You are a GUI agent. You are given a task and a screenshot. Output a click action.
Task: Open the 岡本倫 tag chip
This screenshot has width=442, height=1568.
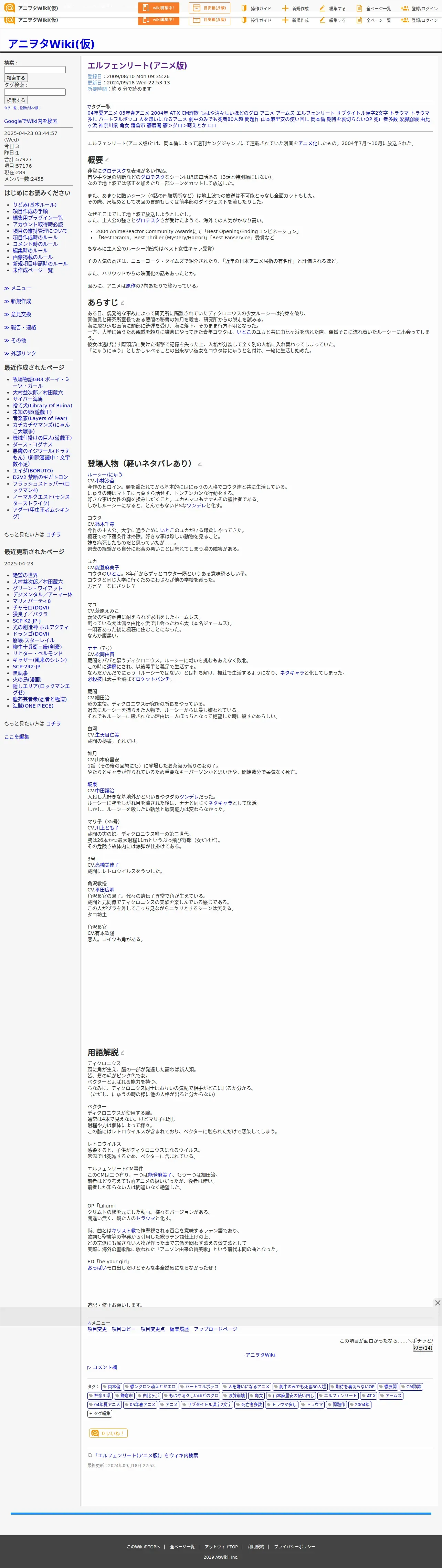coord(112,1387)
